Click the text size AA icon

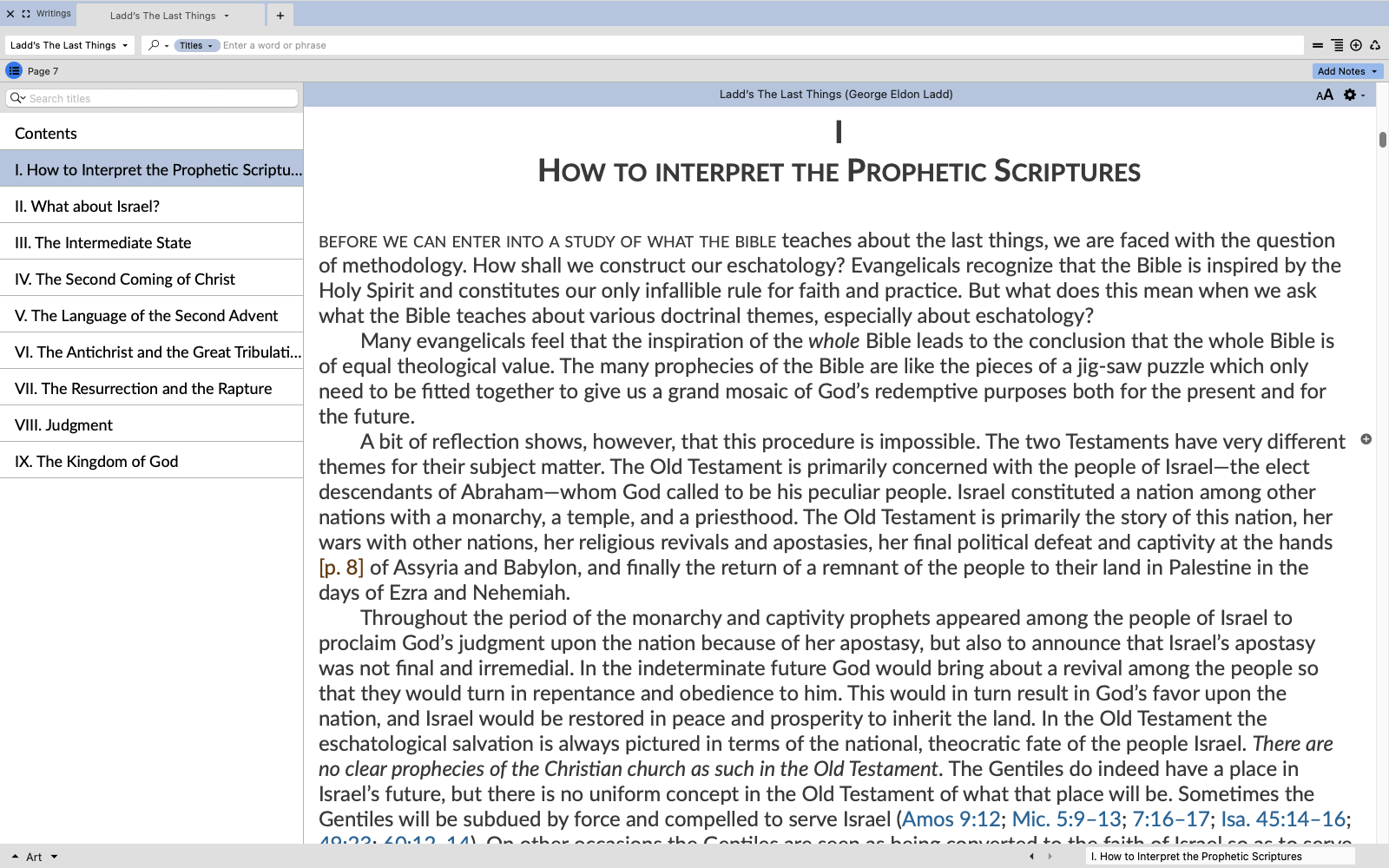click(1324, 95)
